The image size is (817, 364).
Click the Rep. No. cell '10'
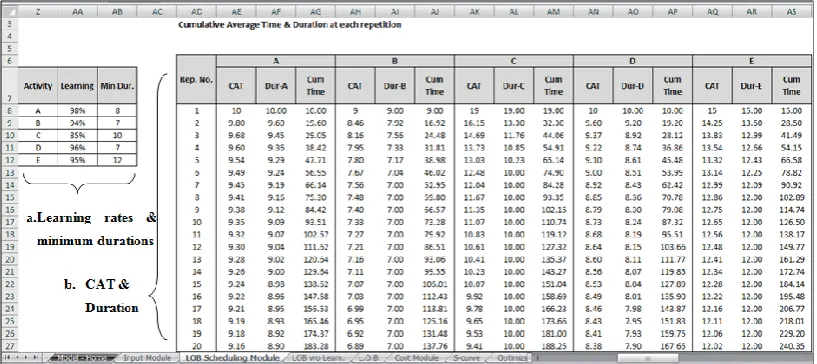point(196,222)
